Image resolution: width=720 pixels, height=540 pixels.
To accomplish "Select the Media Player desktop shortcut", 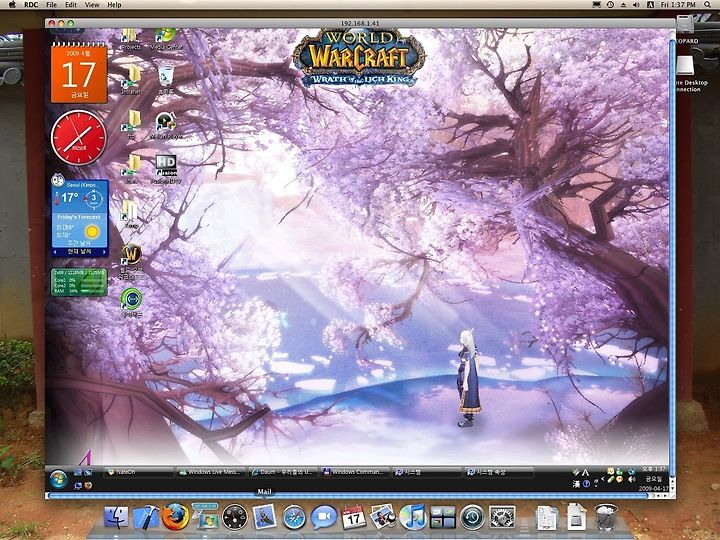I will (166, 125).
